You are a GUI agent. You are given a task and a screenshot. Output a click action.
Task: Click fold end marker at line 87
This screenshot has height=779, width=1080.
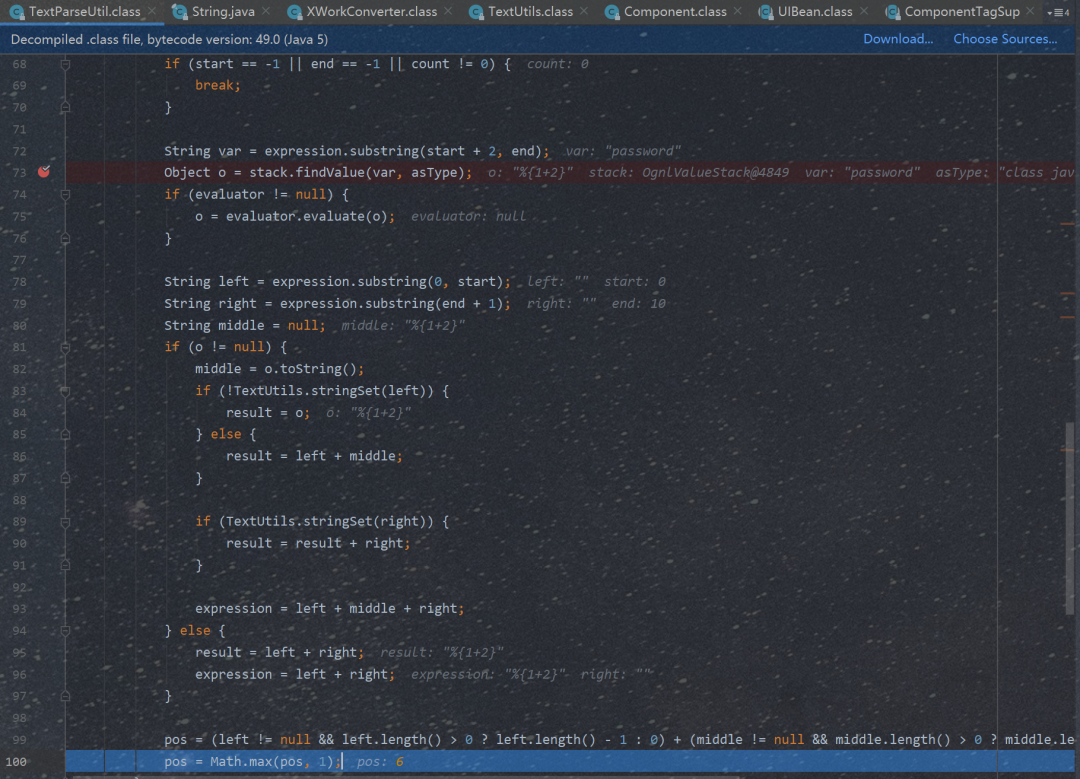click(x=65, y=478)
